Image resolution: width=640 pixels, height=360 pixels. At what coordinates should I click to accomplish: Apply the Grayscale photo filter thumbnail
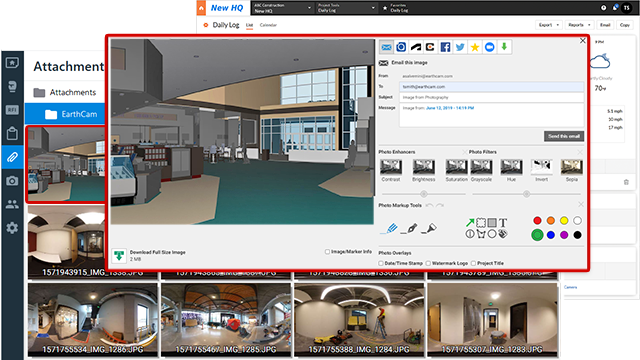coord(481,167)
